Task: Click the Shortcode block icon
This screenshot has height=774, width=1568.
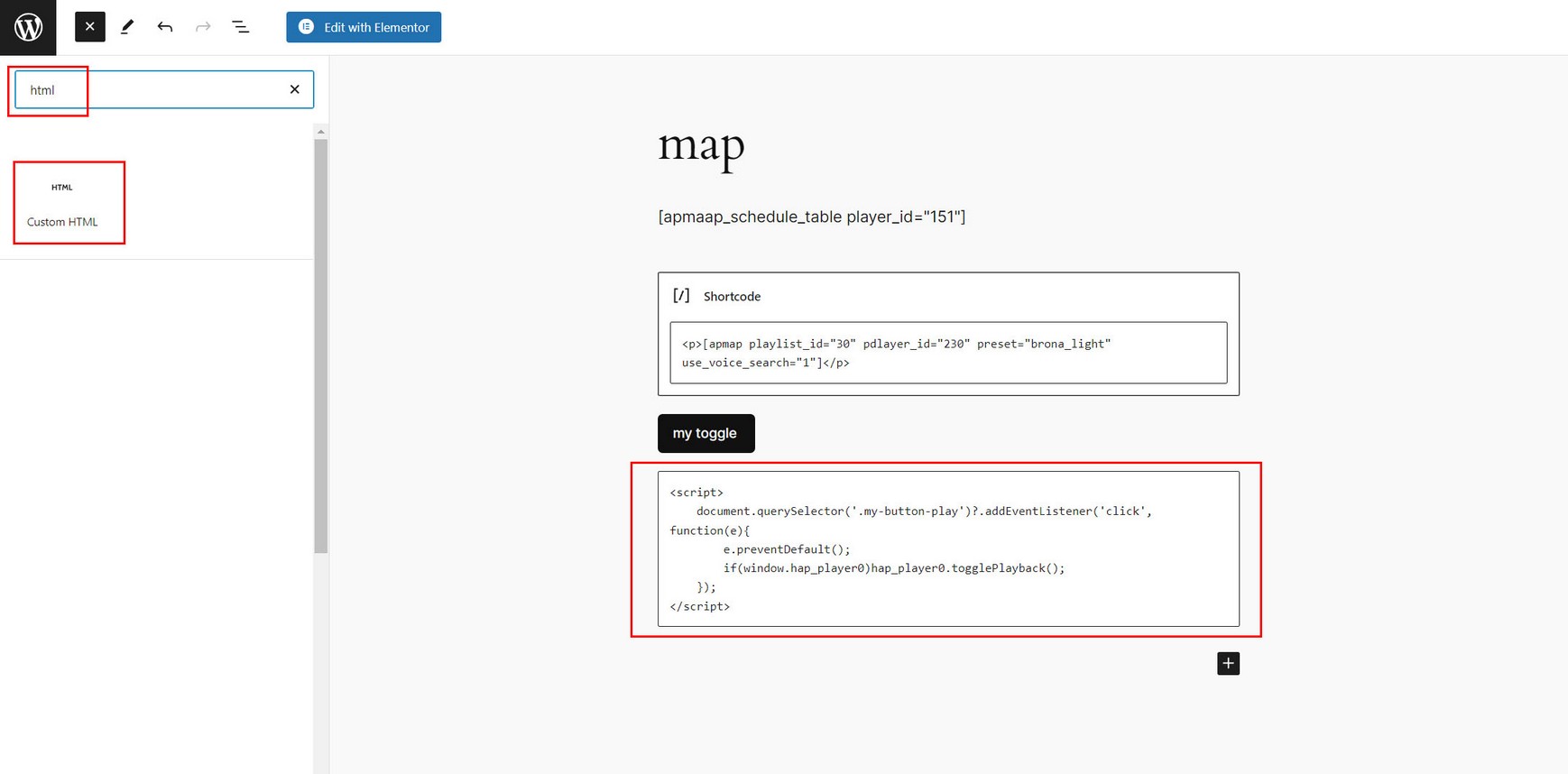Action: point(681,296)
